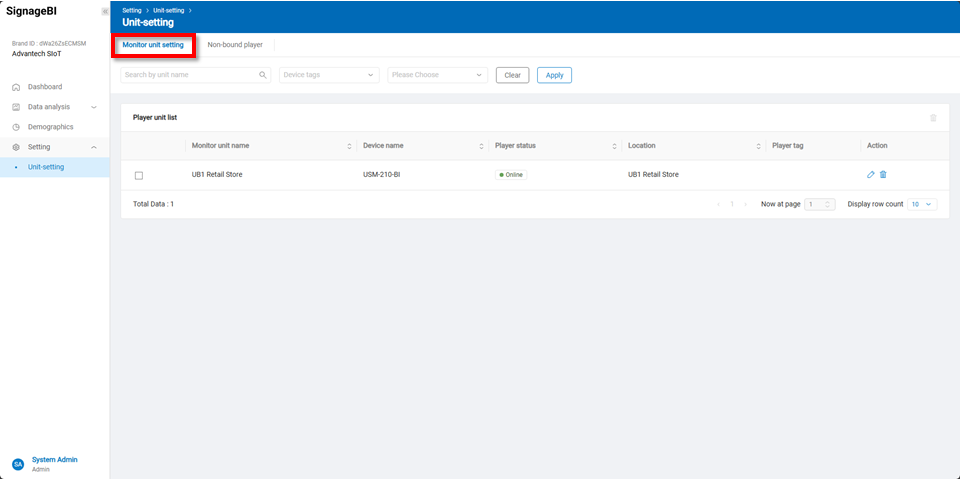This screenshot has width=960, height=480.
Task: Sort the Device name column
Action: [x=481, y=146]
